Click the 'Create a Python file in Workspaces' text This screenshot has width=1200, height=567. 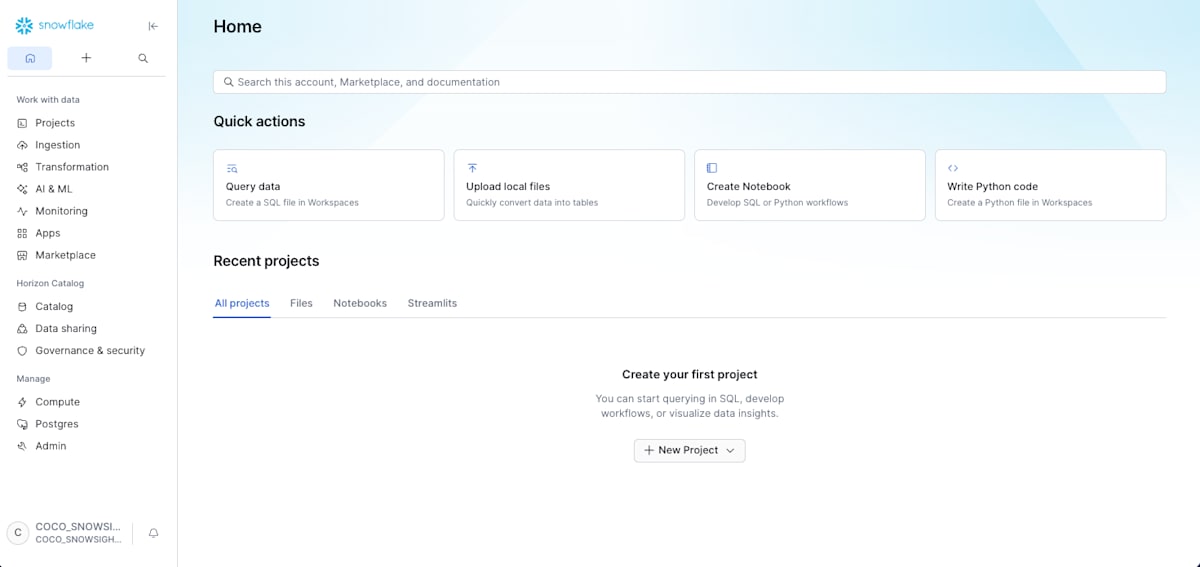[1020, 203]
